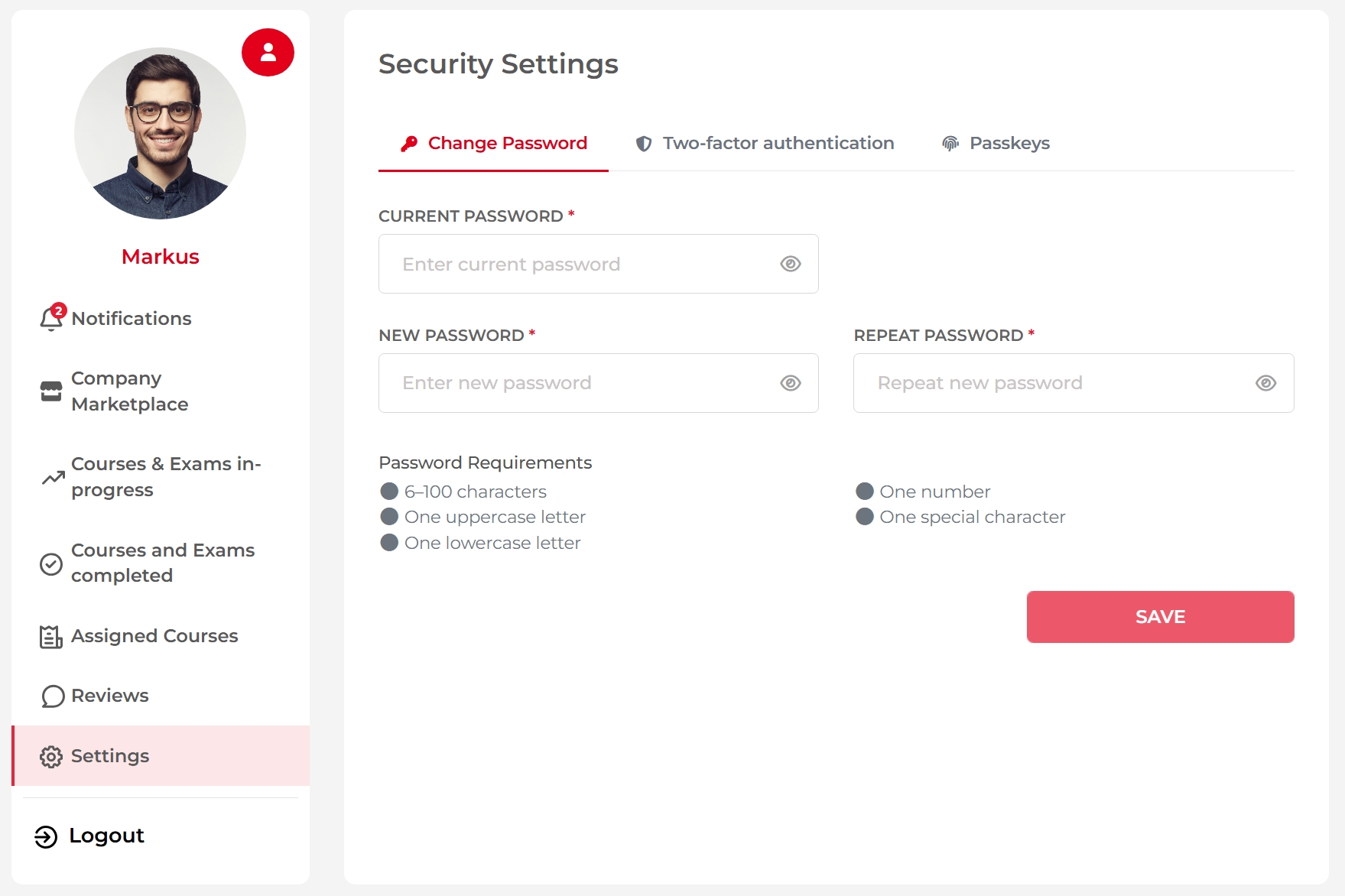Switch to the Change Password tab
The image size is (1345, 896).
(493, 144)
